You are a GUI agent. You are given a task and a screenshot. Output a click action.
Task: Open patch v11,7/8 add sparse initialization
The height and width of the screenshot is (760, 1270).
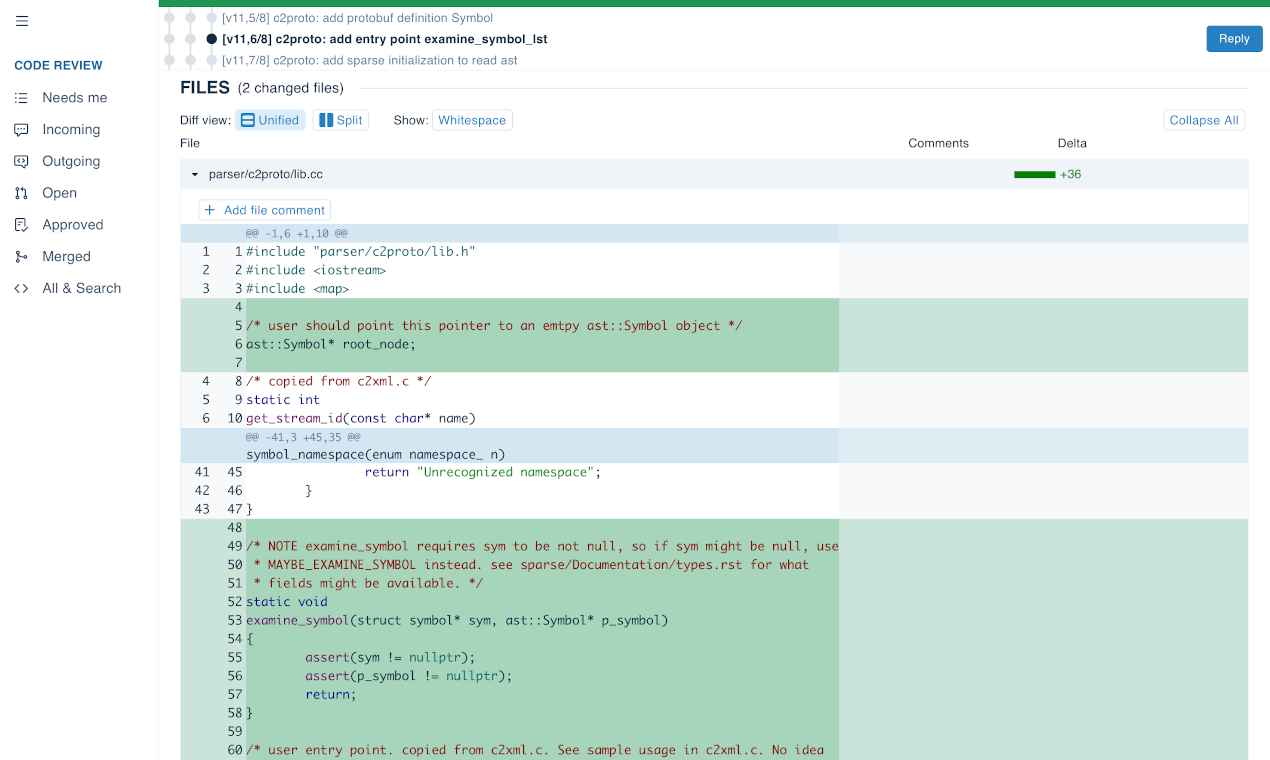tap(370, 60)
